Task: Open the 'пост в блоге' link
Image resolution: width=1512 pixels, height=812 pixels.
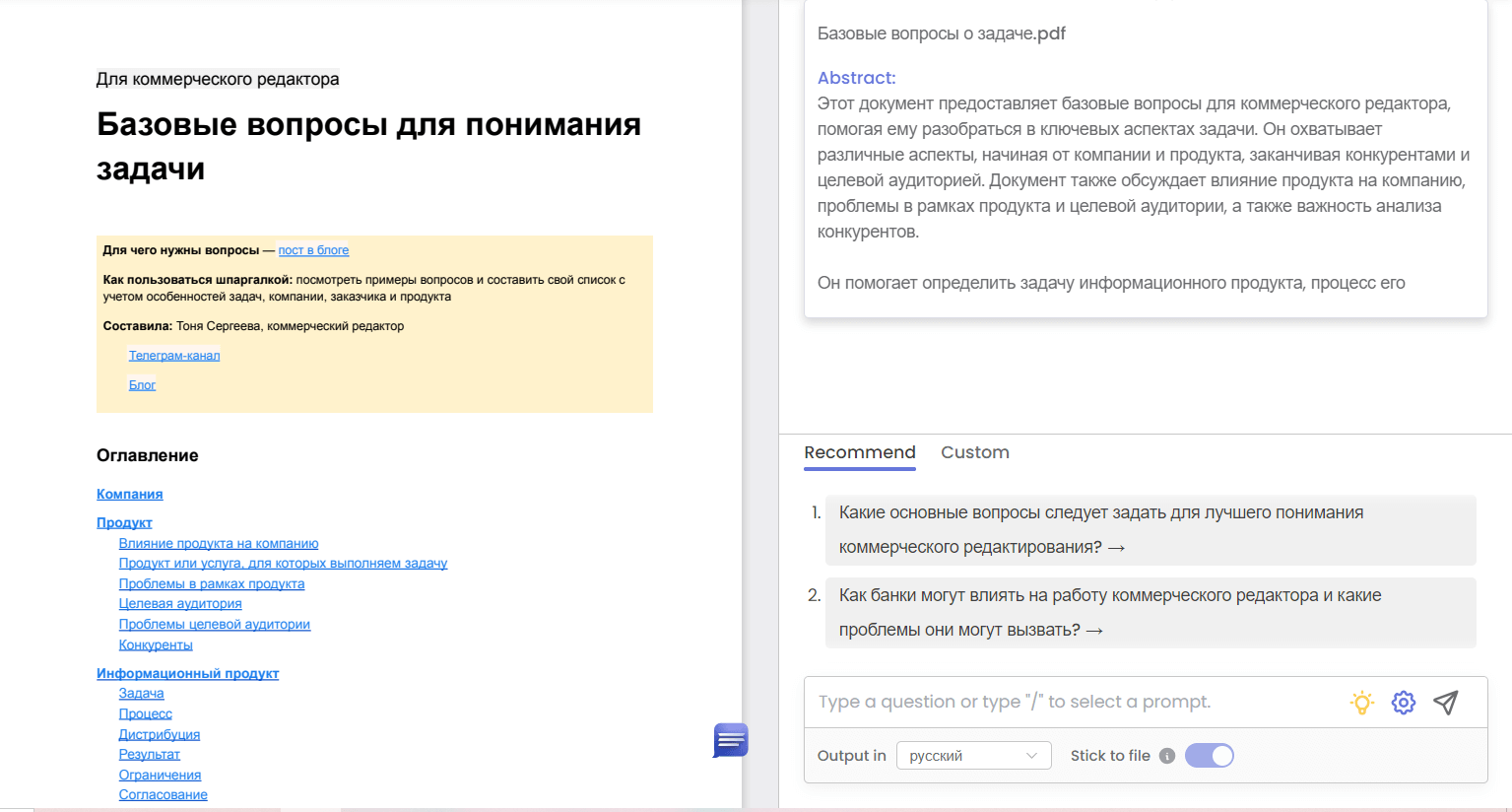Action: (313, 250)
